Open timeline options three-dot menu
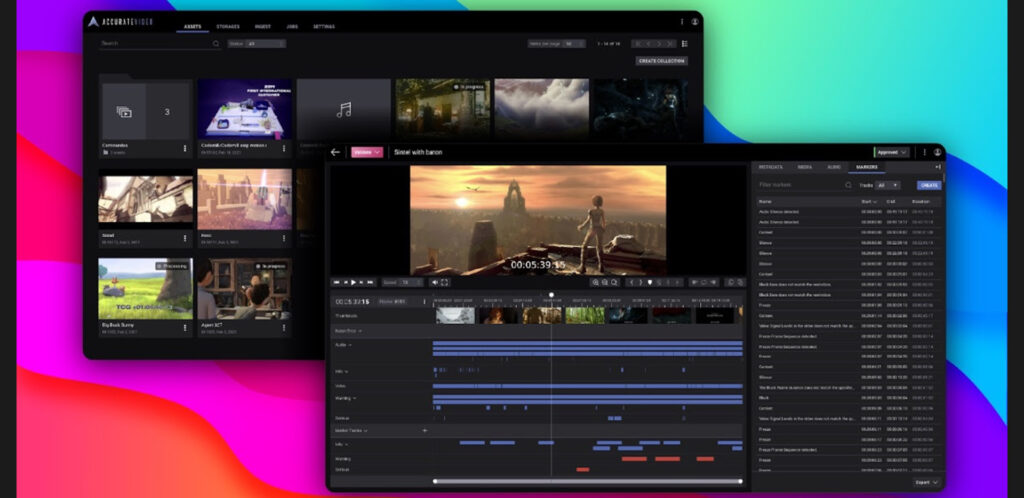This screenshot has width=1024, height=498. [424, 302]
